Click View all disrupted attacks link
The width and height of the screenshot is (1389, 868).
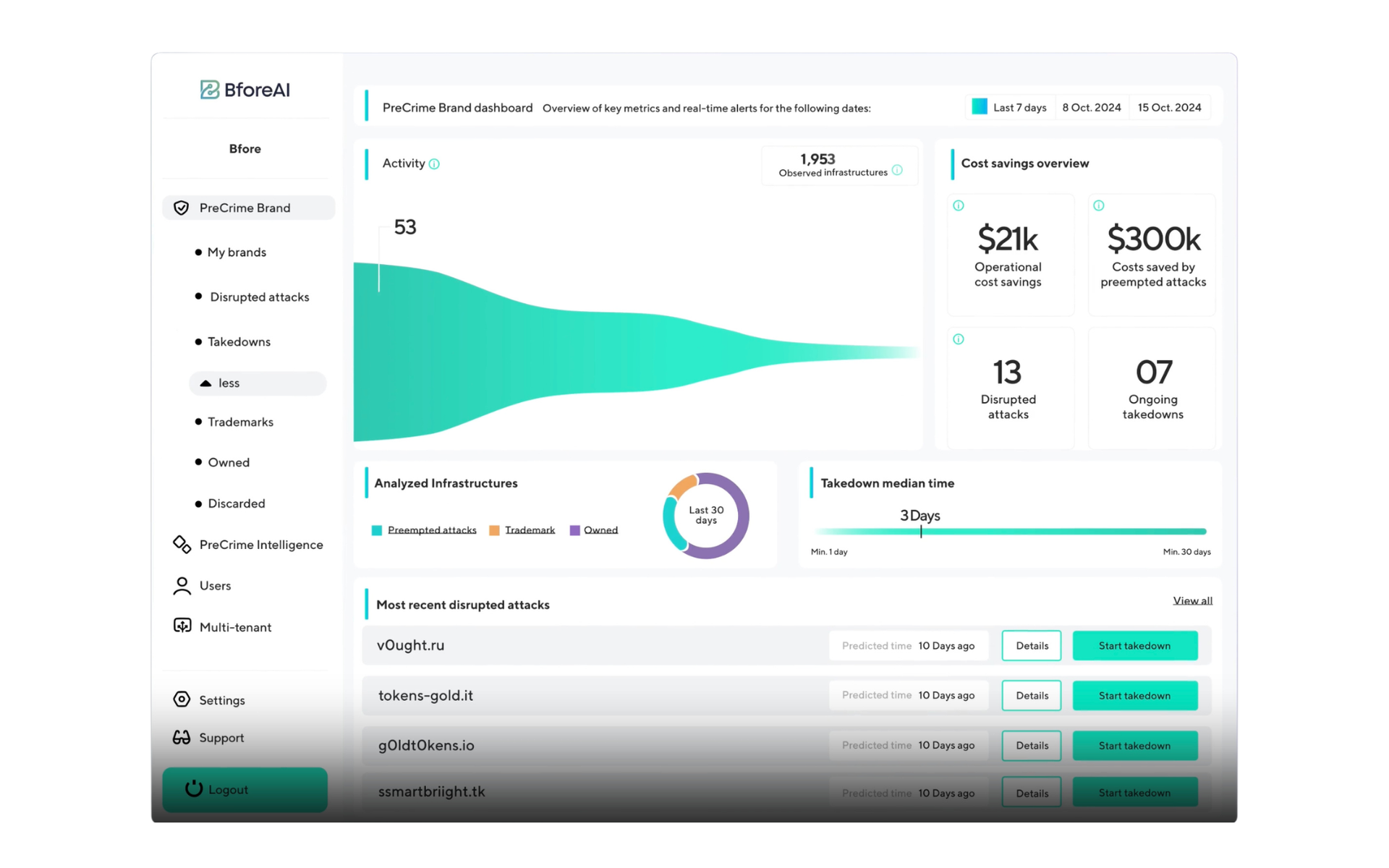[1192, 600]
